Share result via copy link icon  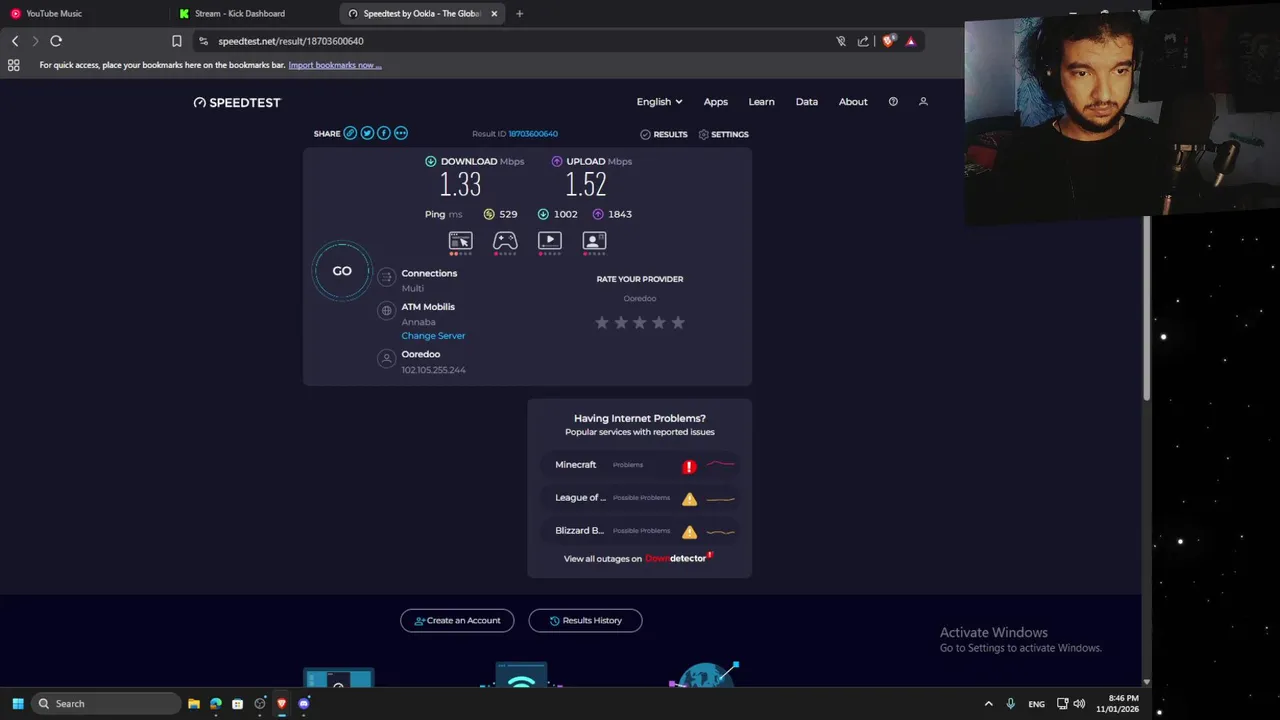(x=350, y=133)
